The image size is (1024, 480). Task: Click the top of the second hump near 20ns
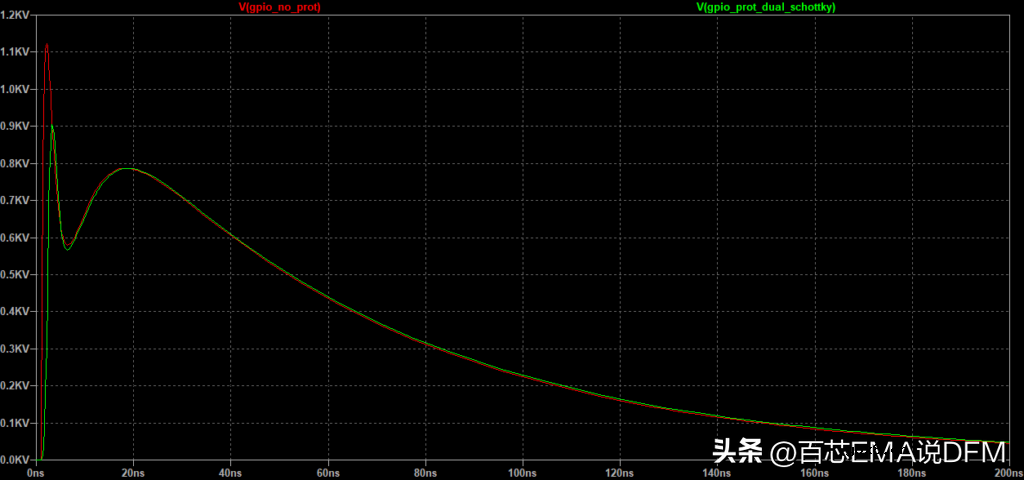point(126,168)
